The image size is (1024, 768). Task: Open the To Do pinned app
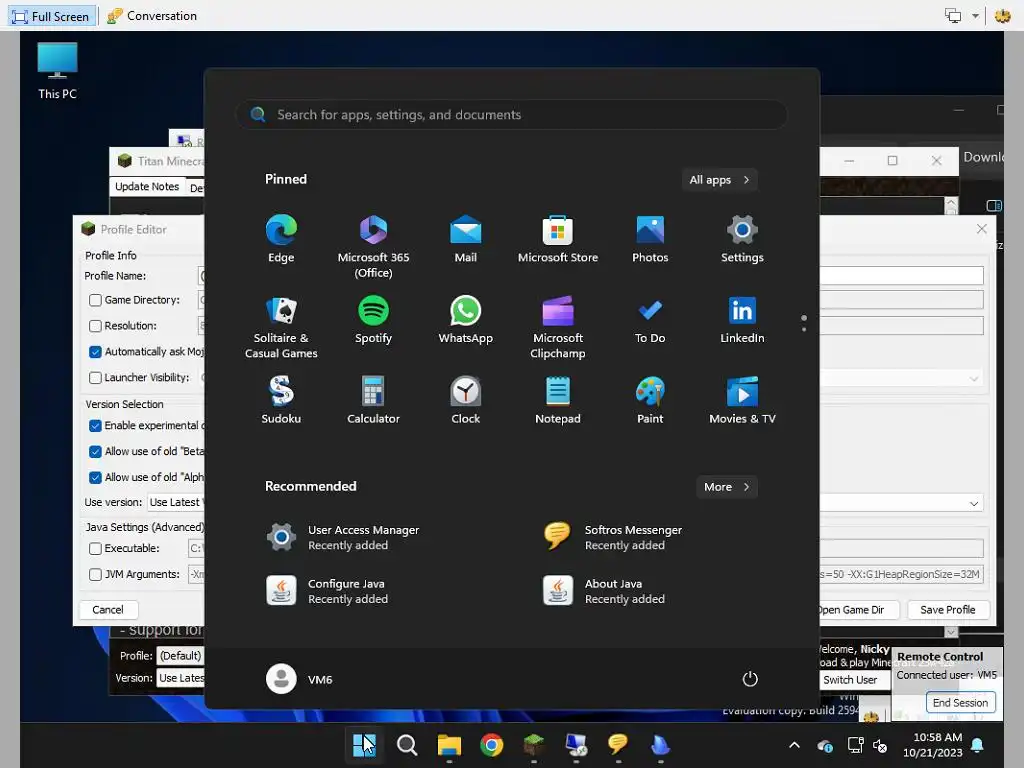[x=650, y=319]
